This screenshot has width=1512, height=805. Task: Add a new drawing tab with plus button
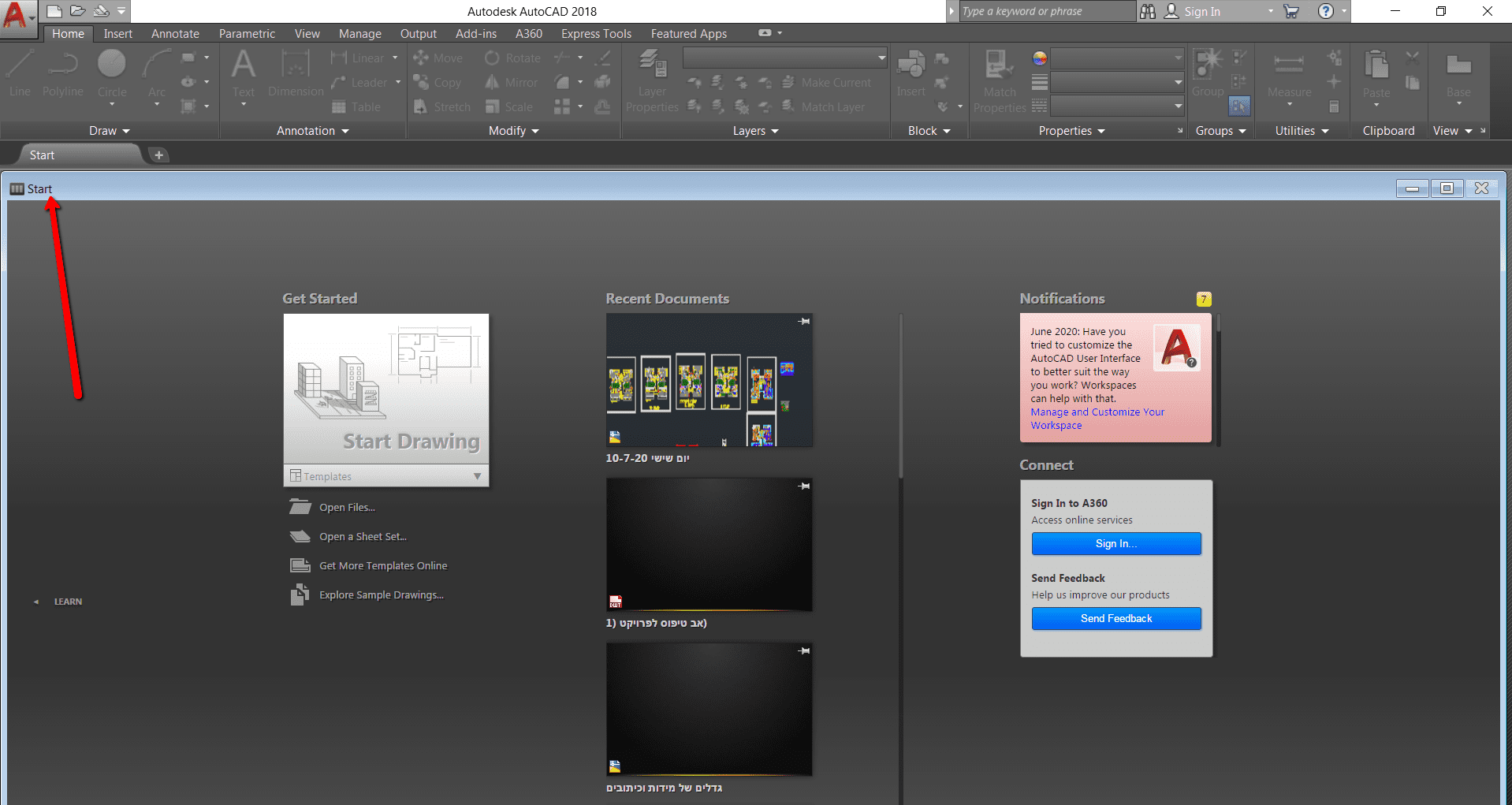tap(159, 155)
